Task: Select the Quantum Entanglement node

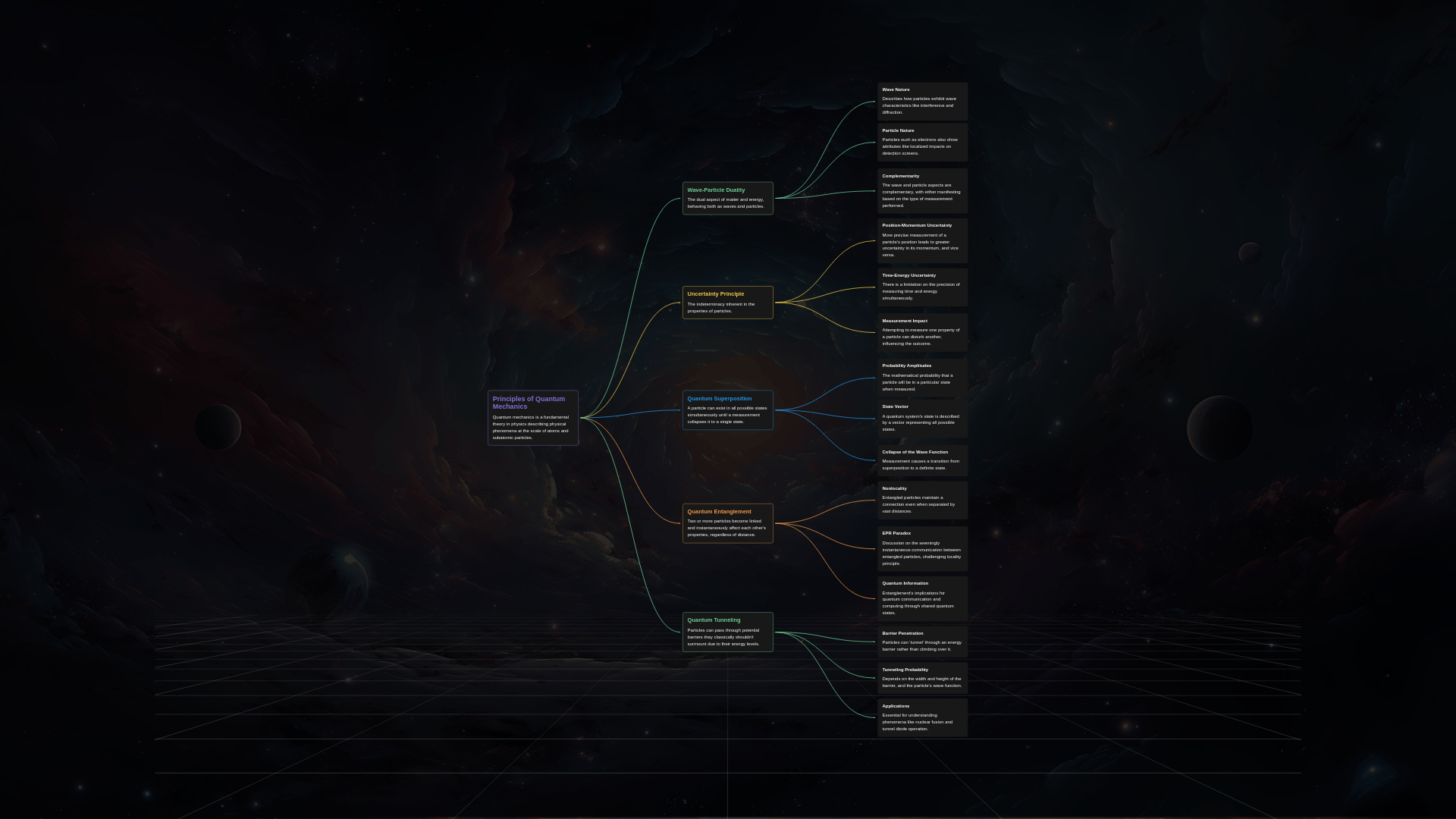Action: click(x=727, y=523)
